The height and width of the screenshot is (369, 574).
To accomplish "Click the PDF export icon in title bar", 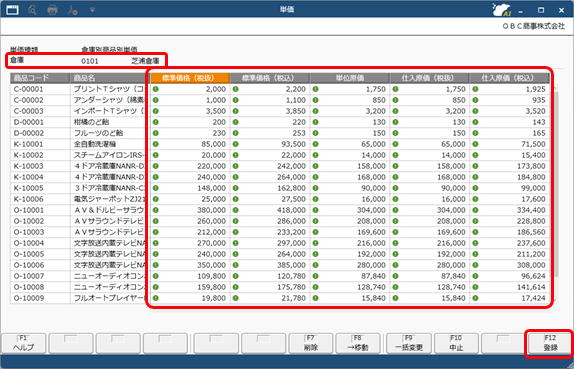I will coord(72,10).
